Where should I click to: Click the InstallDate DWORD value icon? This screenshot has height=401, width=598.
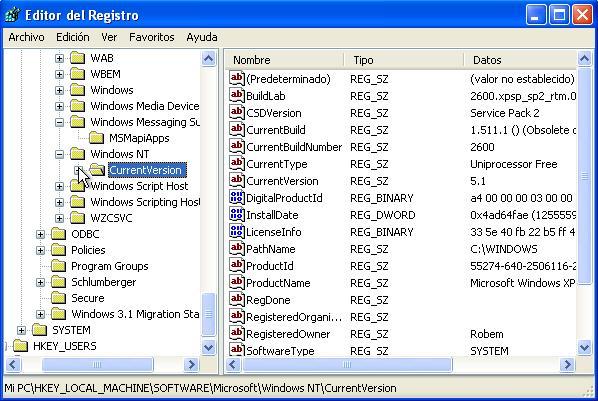(236, 214)
